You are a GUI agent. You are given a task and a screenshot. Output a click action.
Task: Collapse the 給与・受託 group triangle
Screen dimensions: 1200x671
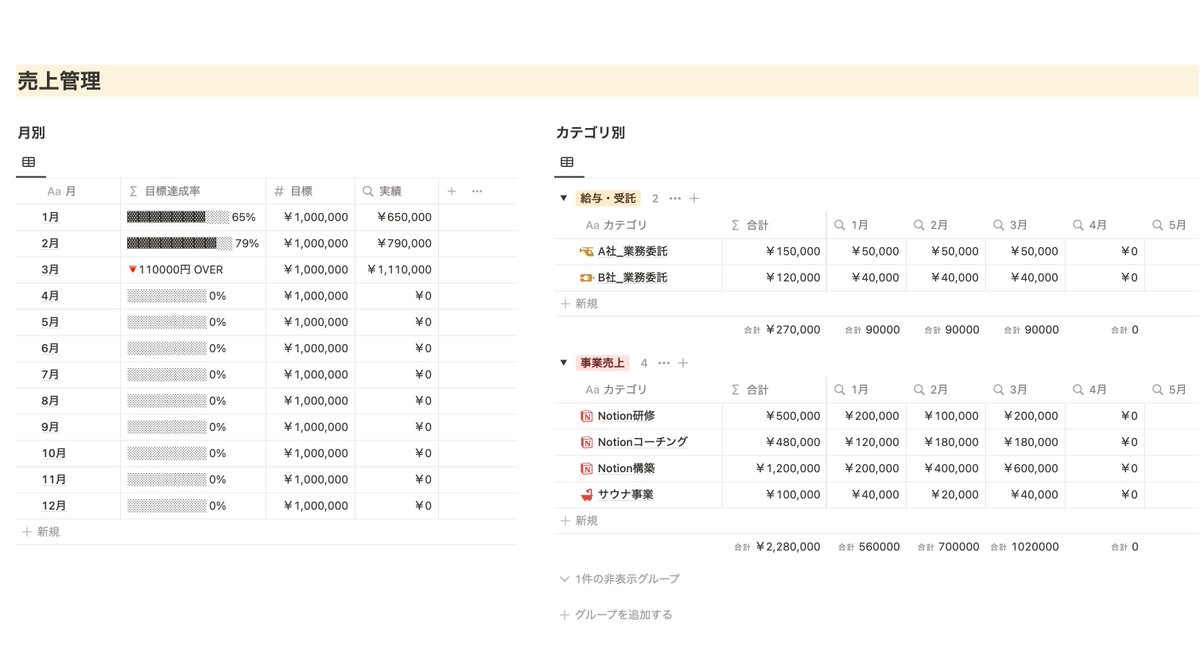[x=564, y=198]
